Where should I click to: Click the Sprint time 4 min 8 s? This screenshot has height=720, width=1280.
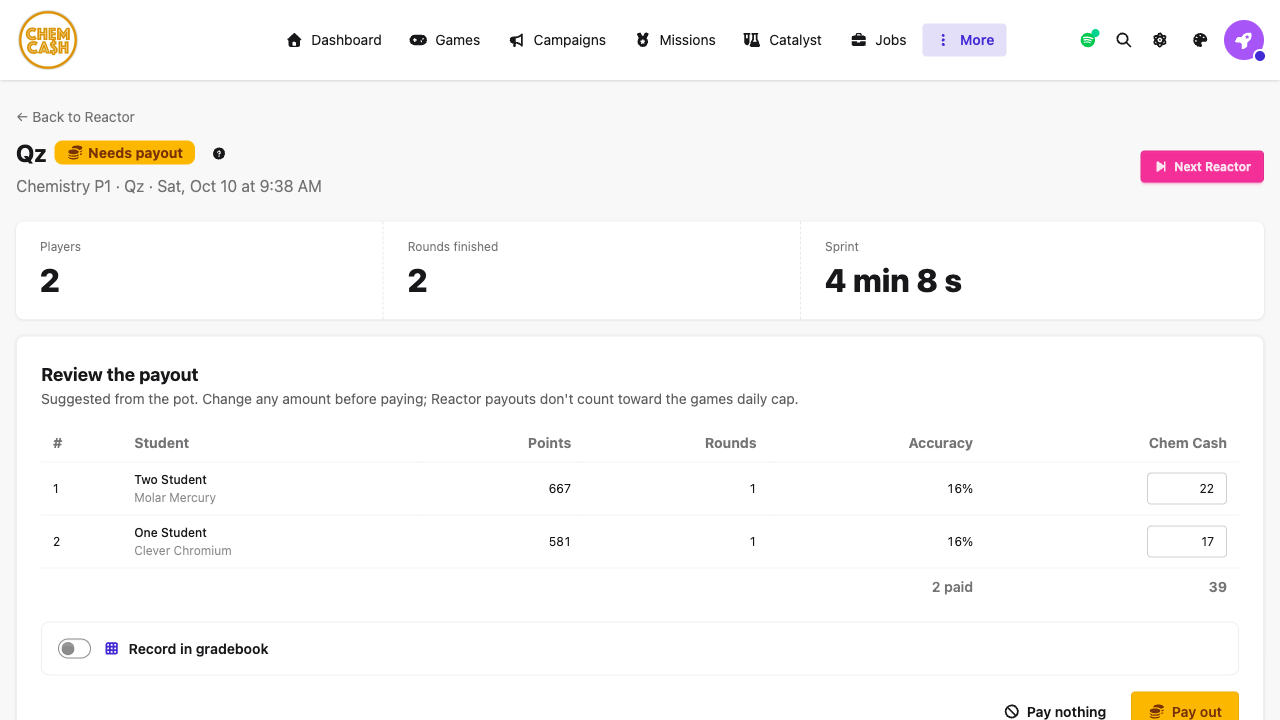click(x=893, y=281)
